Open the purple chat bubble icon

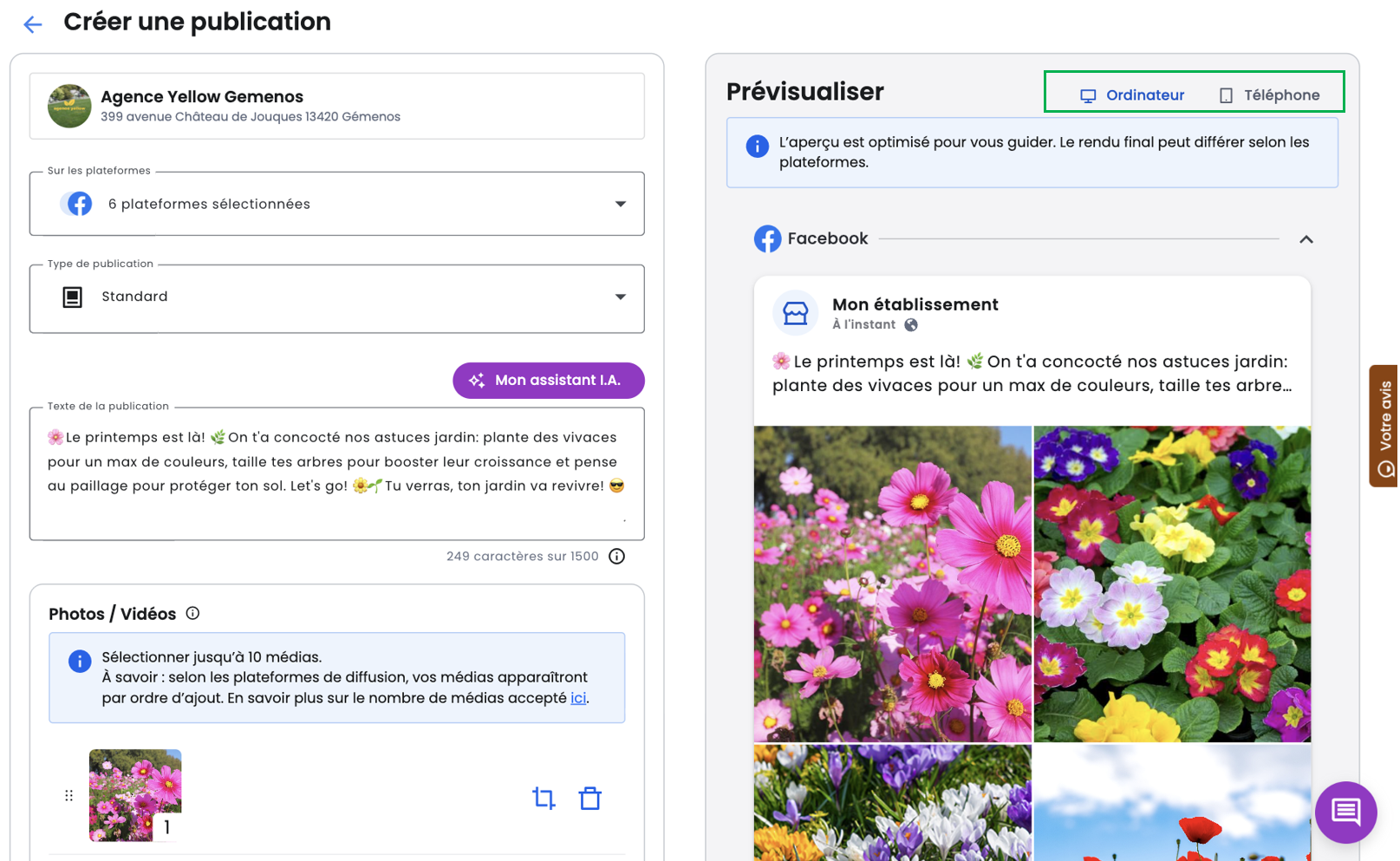(x=1345, y=812)
